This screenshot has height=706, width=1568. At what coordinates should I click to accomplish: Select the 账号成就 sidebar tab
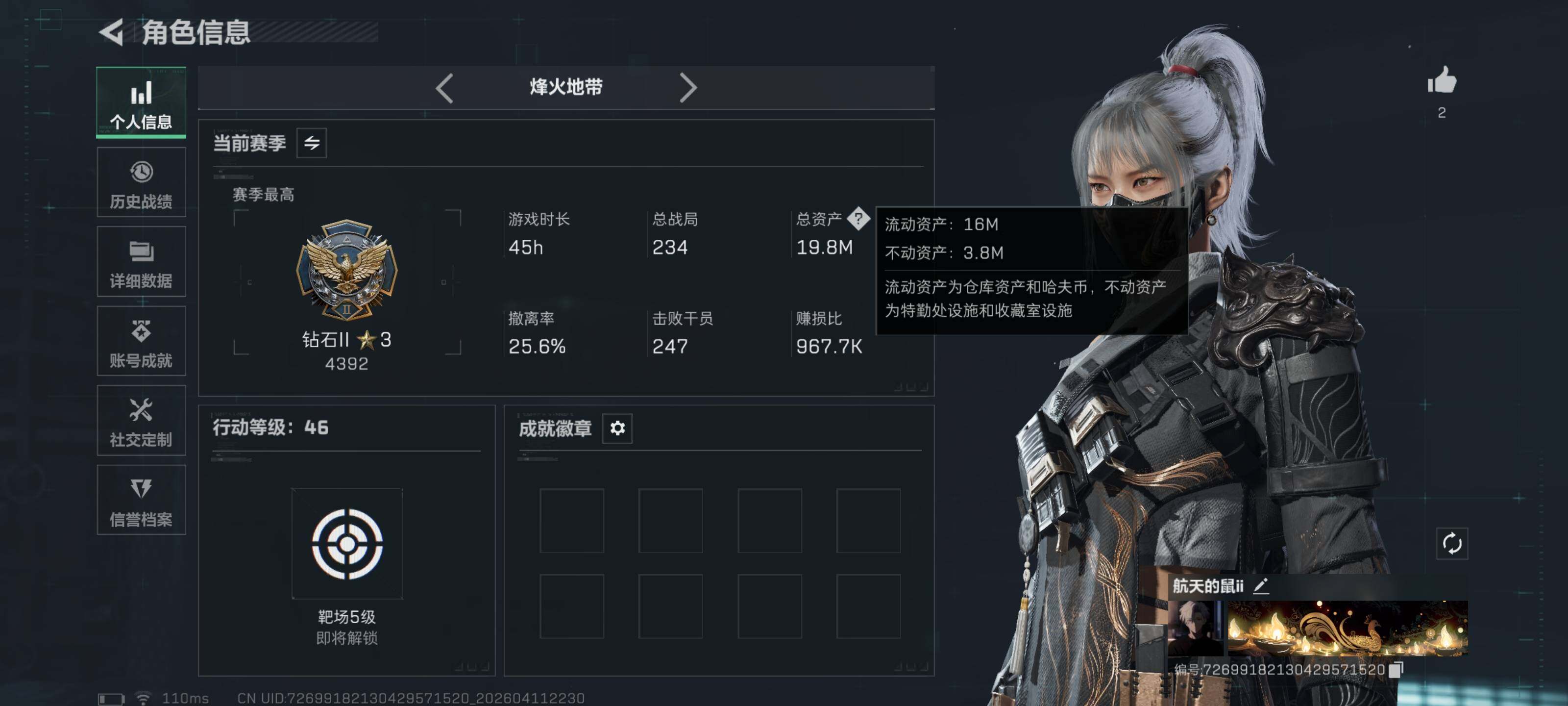(141, 341)
